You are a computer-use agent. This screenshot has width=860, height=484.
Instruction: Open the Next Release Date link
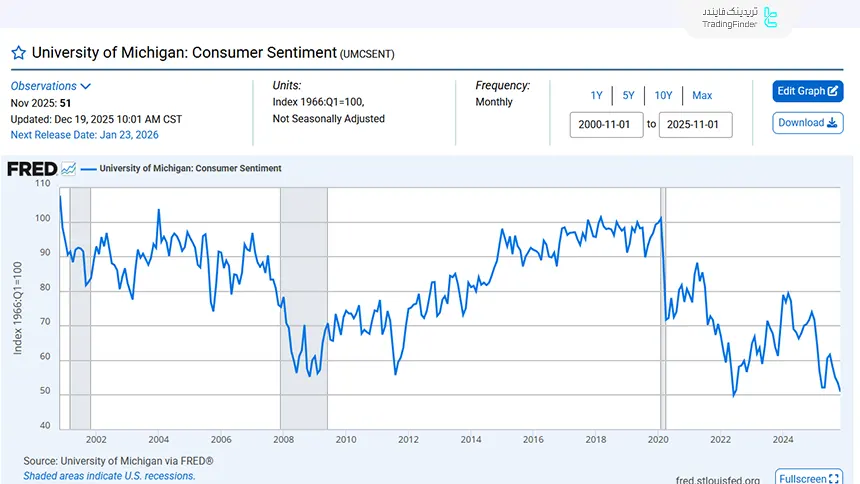[84, 135]
